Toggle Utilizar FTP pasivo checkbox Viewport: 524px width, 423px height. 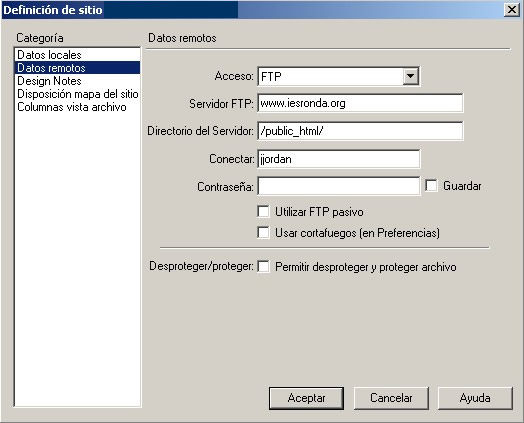pos(263,212)
